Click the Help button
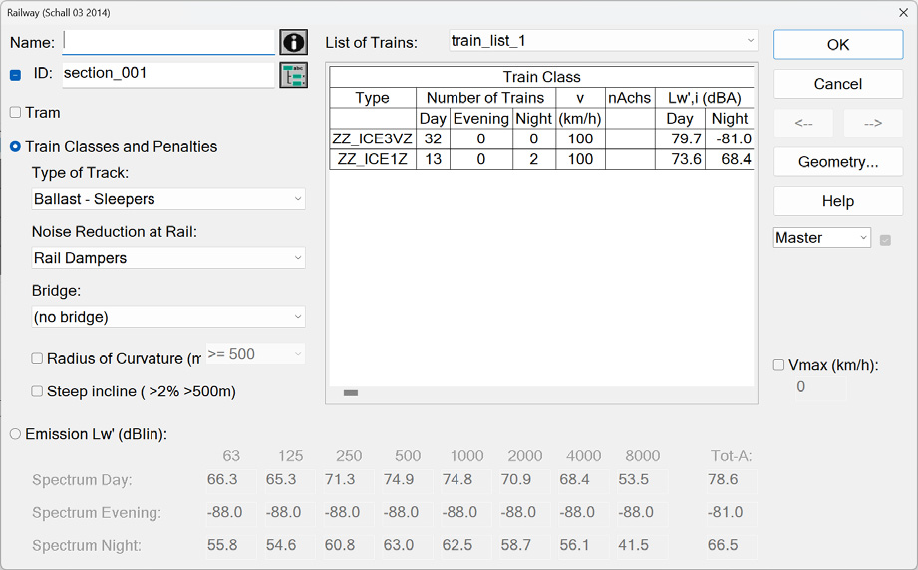The width and height of the screenshot is (918, 570). [x=838, y=201]
